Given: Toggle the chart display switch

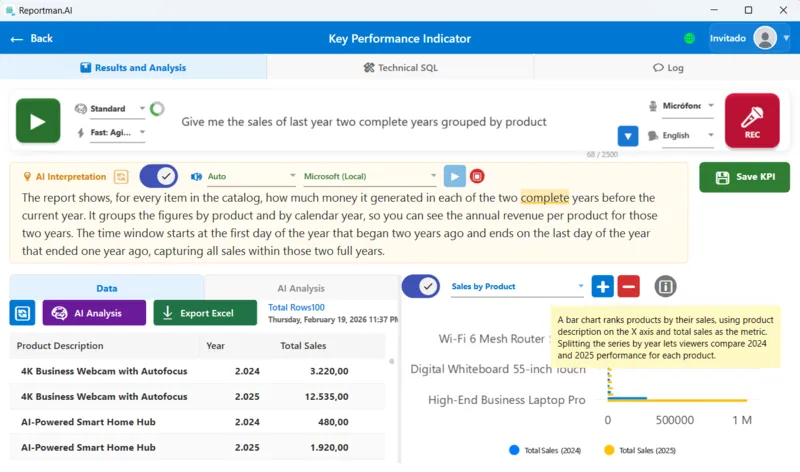Looking at the screenshot, I should coord(420,287).
